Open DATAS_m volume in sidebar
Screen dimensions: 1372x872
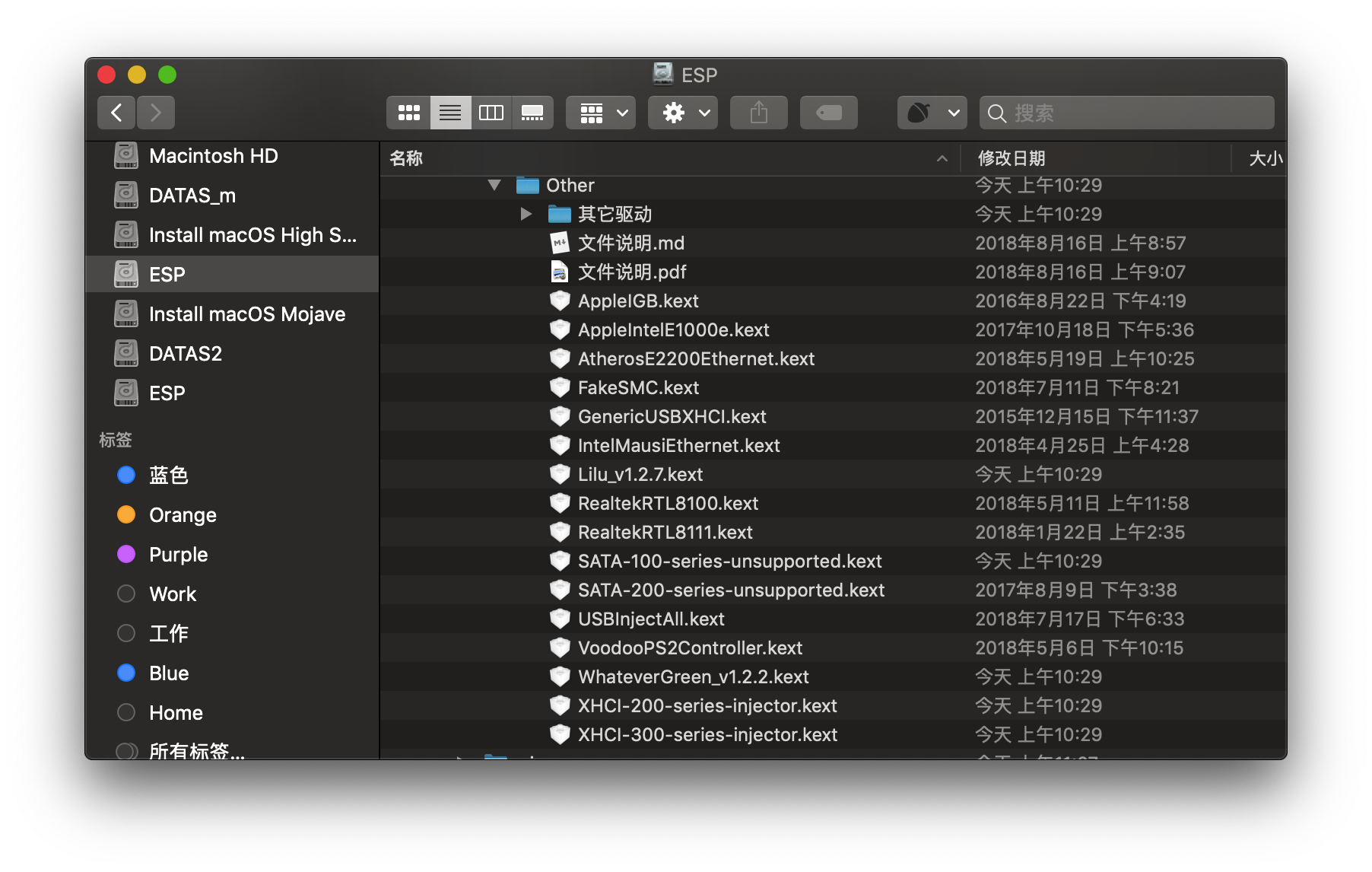(232, 196)
